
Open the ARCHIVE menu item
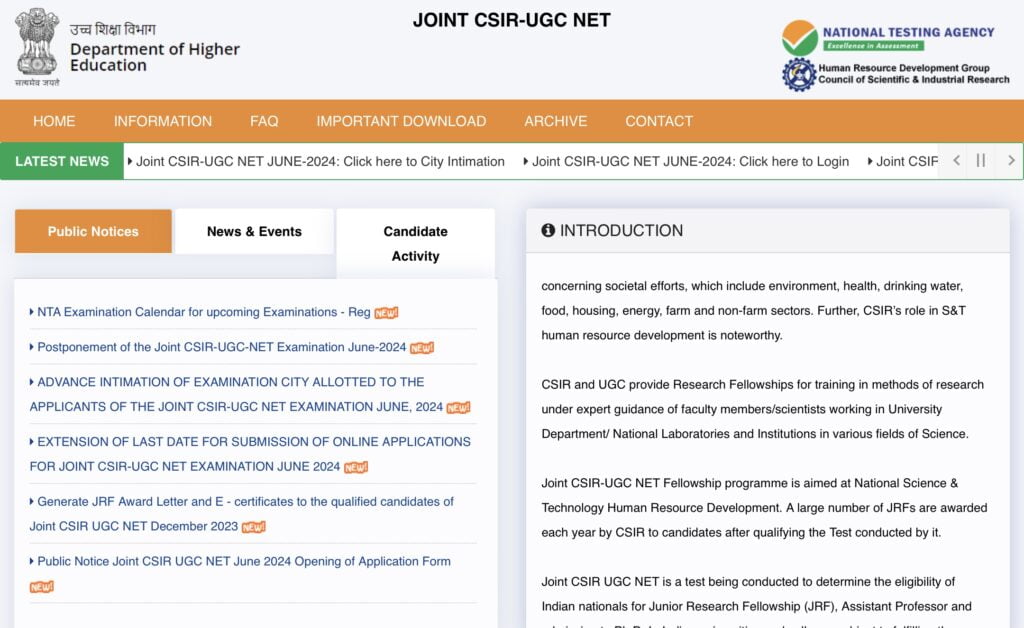pos(556,121)
